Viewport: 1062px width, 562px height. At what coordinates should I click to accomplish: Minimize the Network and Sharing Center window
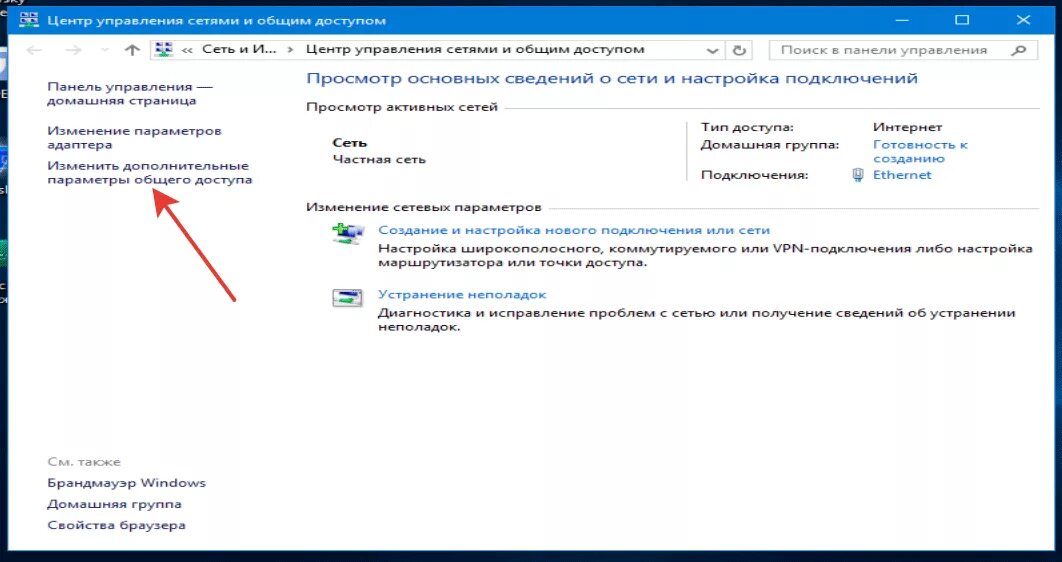pos(901,20)
